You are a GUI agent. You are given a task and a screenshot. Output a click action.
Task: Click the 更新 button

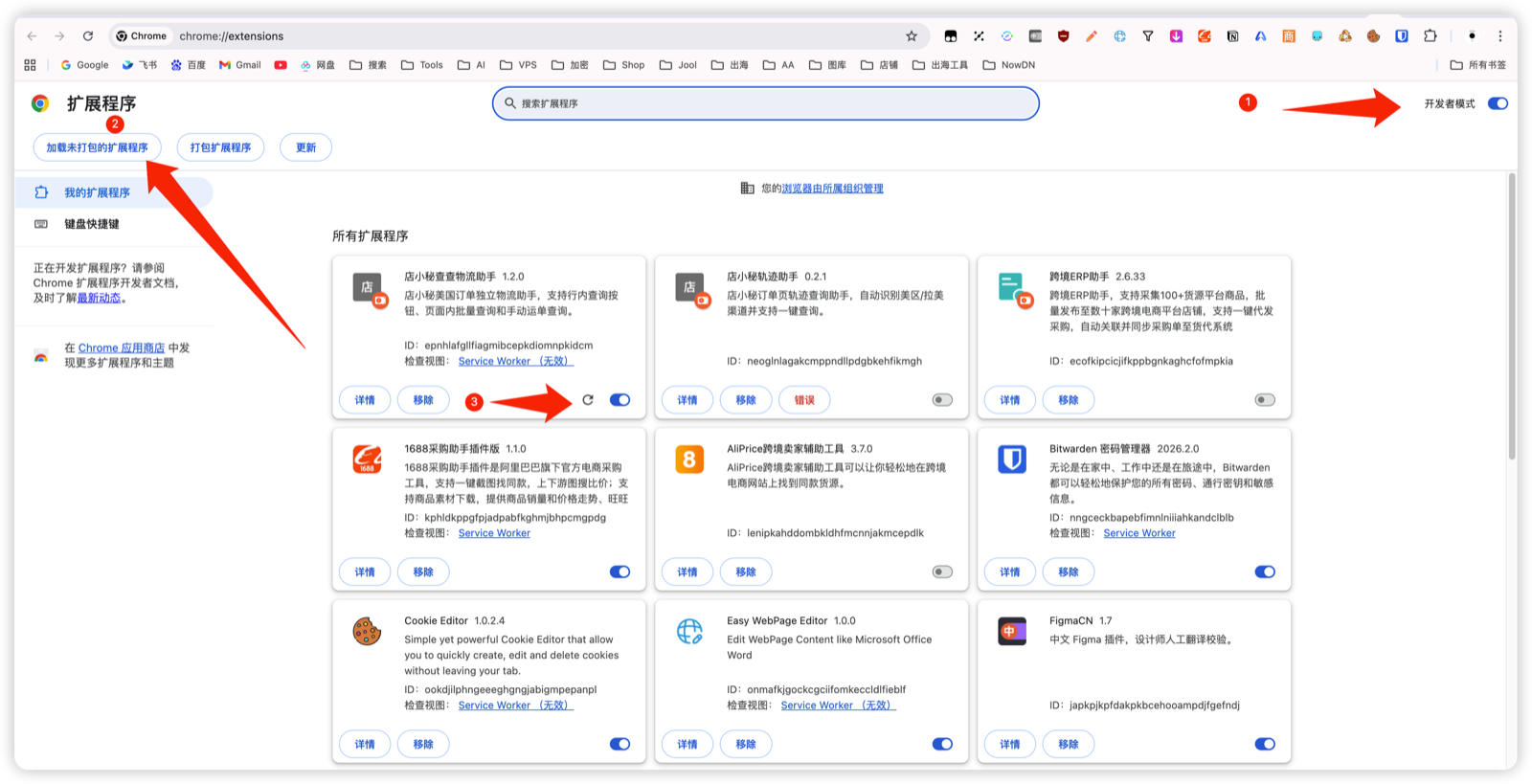click(x=306, y=147)
